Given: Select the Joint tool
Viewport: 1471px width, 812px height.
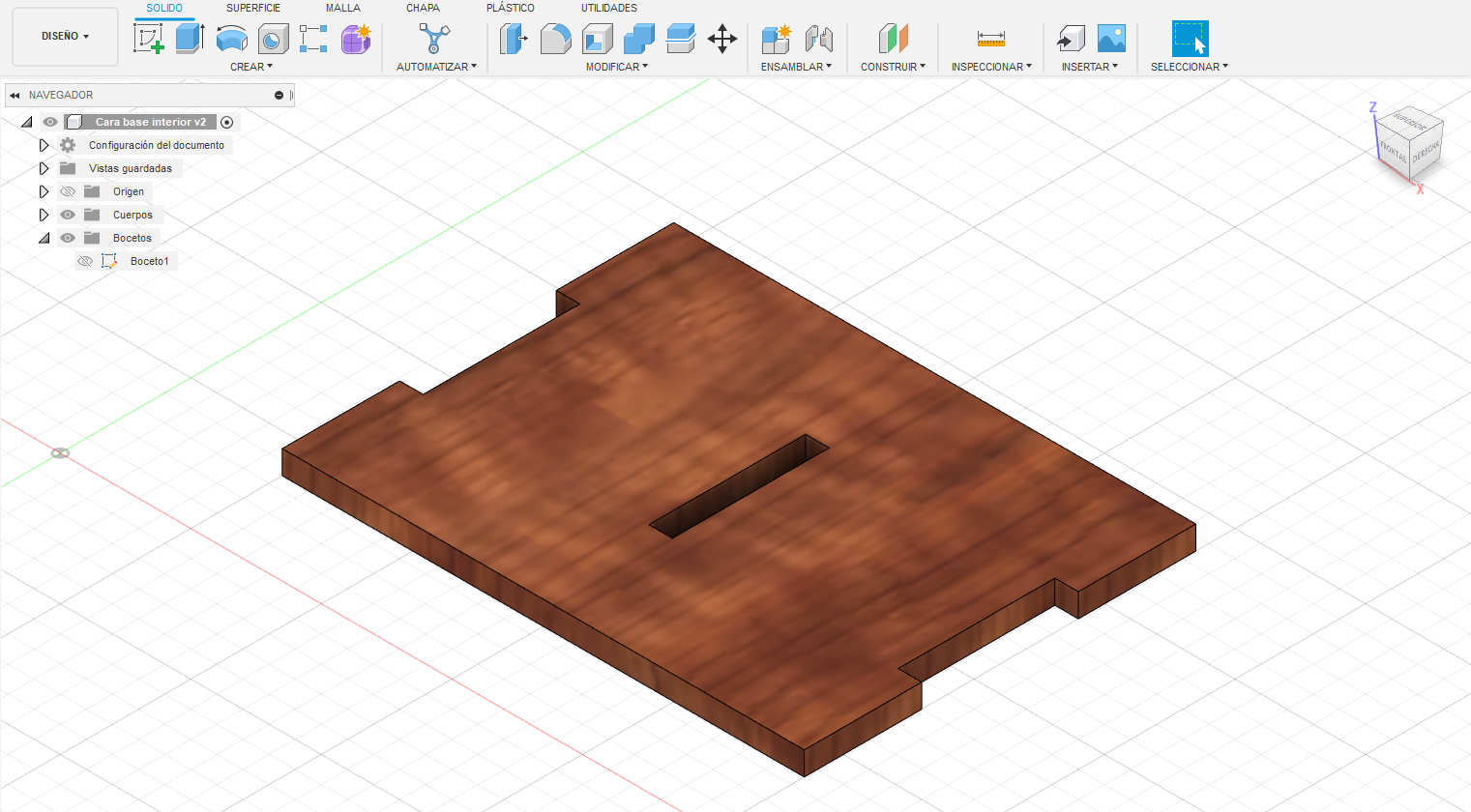Looking at the screenshot, I should pyautogui.click(x=819, y=39).
